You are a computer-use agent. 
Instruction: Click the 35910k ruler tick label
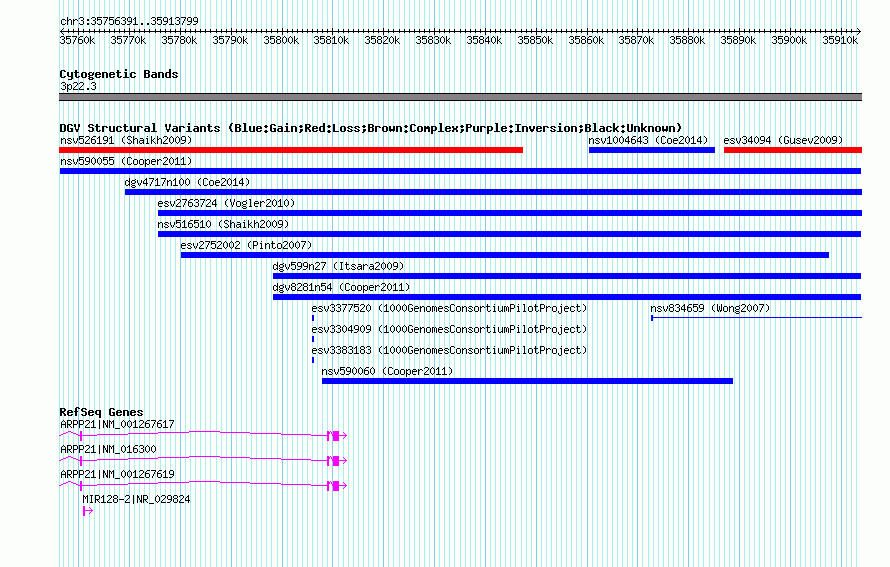tap(840, 40)
